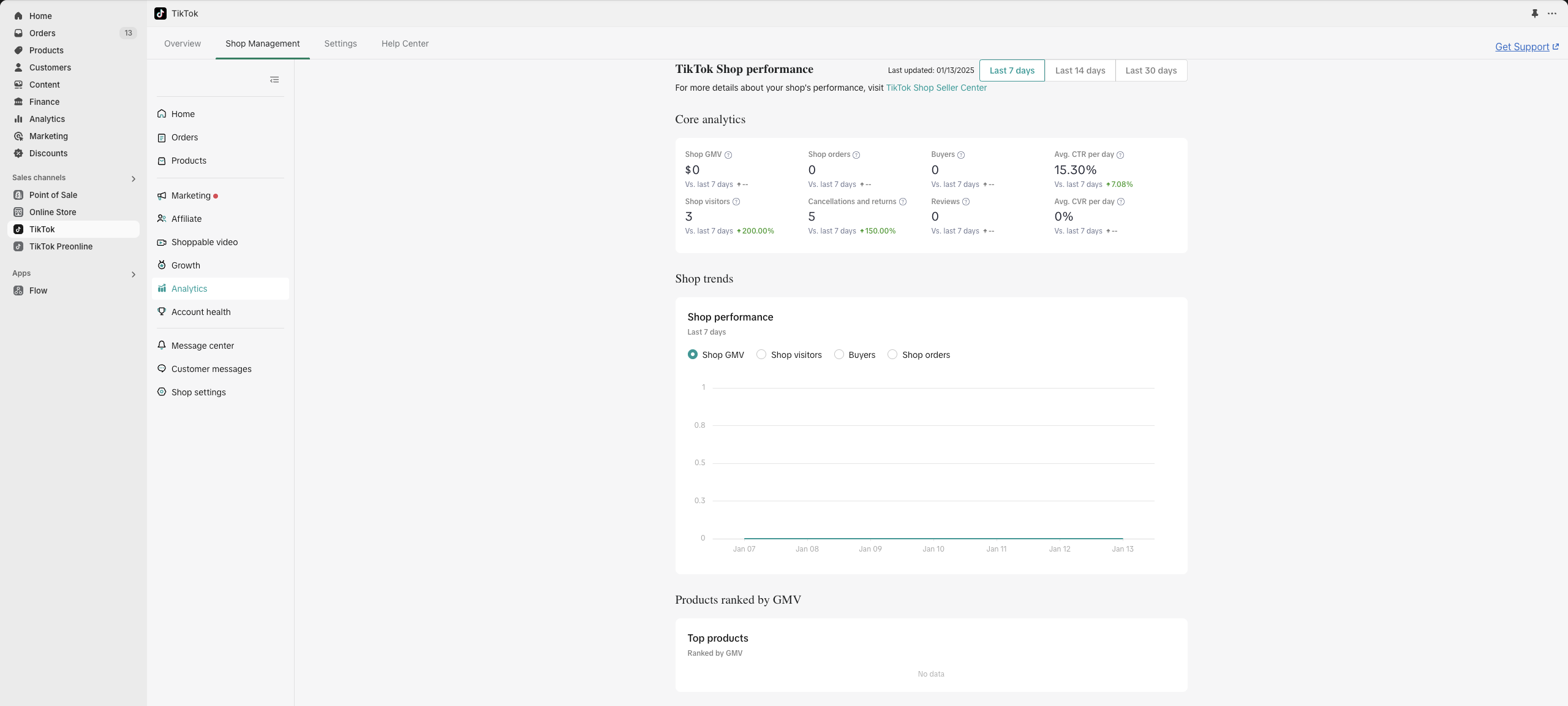This screenshot has width=1568, height=706.
Task: Open the three-dots more options menu
Action: pos(1551,13)
